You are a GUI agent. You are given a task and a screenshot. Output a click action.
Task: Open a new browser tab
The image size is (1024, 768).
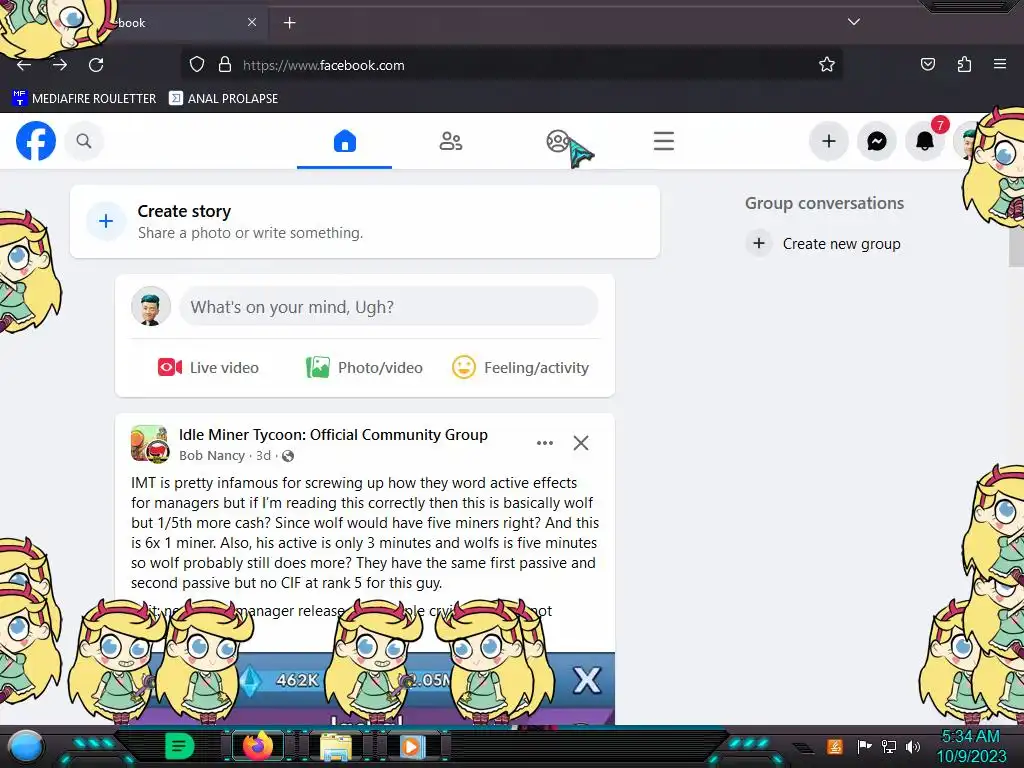289,22
